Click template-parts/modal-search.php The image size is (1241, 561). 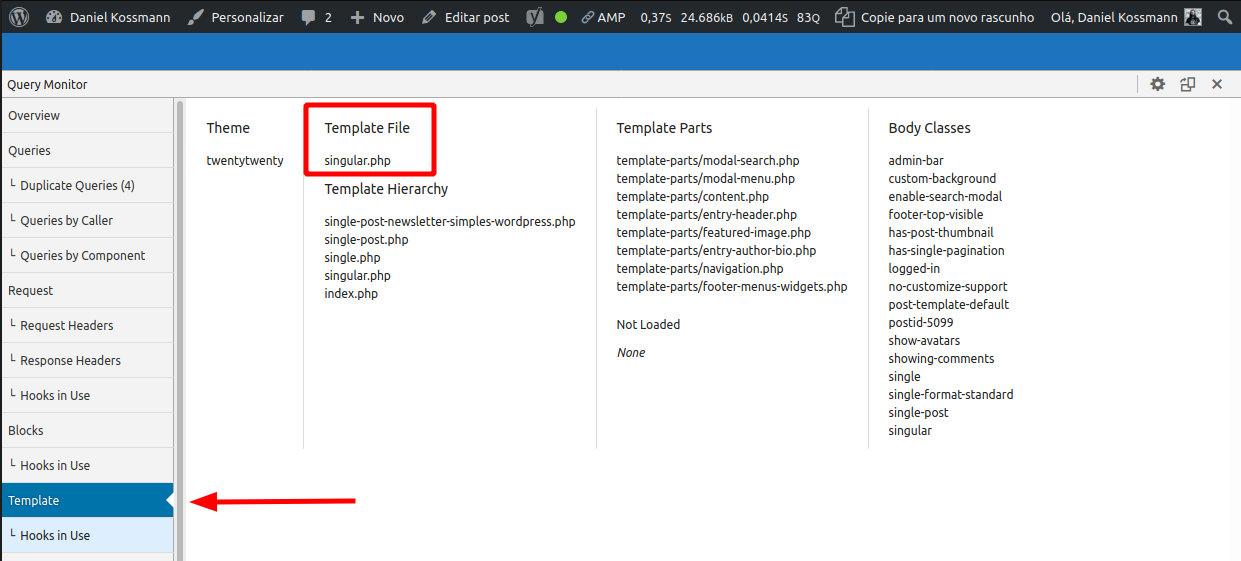click(708, 161)
